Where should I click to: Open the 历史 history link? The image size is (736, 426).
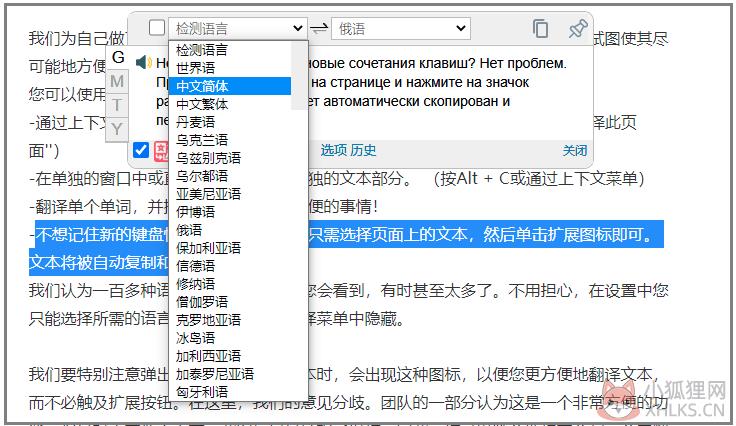(x=363, y=150)
